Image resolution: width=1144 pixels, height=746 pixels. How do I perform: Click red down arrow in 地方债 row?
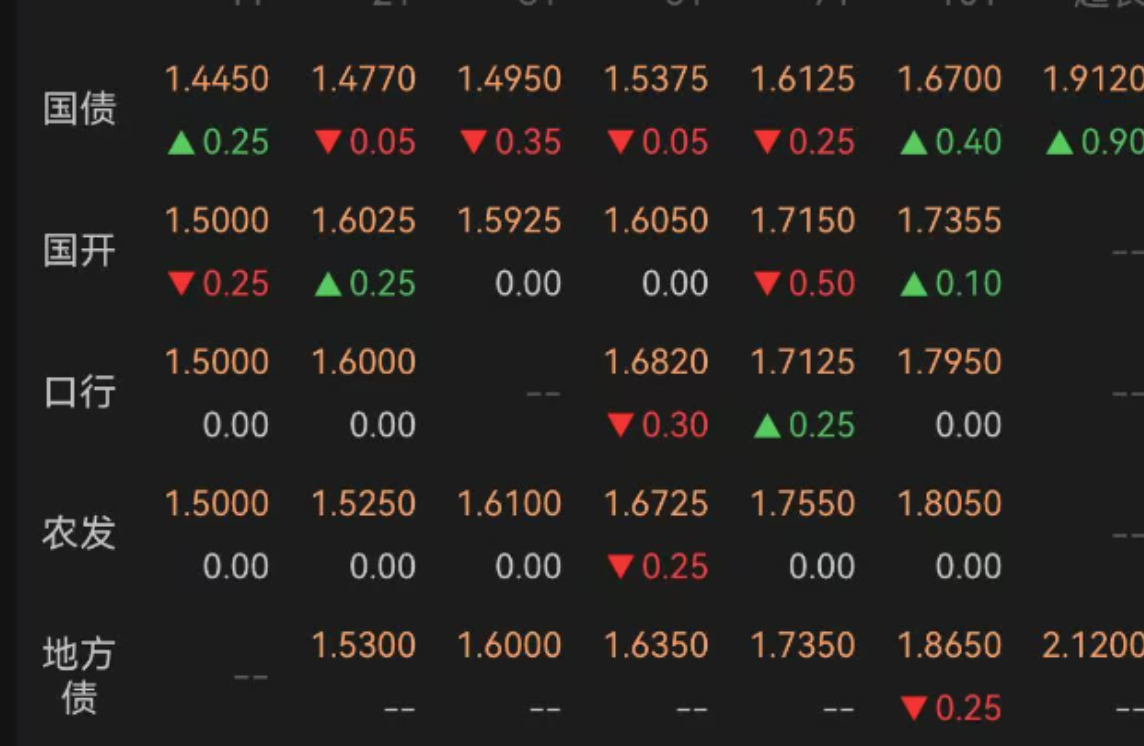click(914, 708)
